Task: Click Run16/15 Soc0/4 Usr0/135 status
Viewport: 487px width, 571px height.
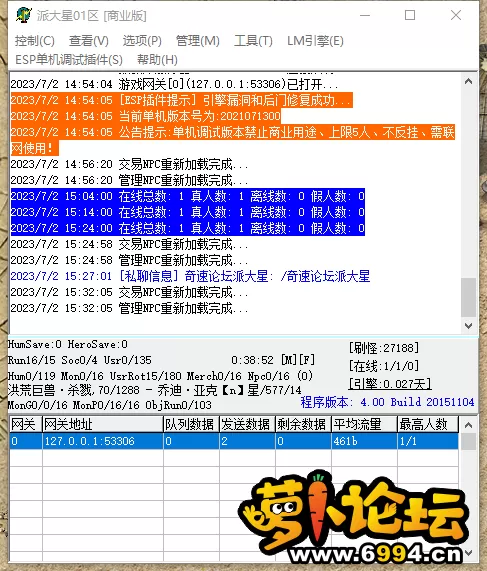Action: click(x=80, y=360)
